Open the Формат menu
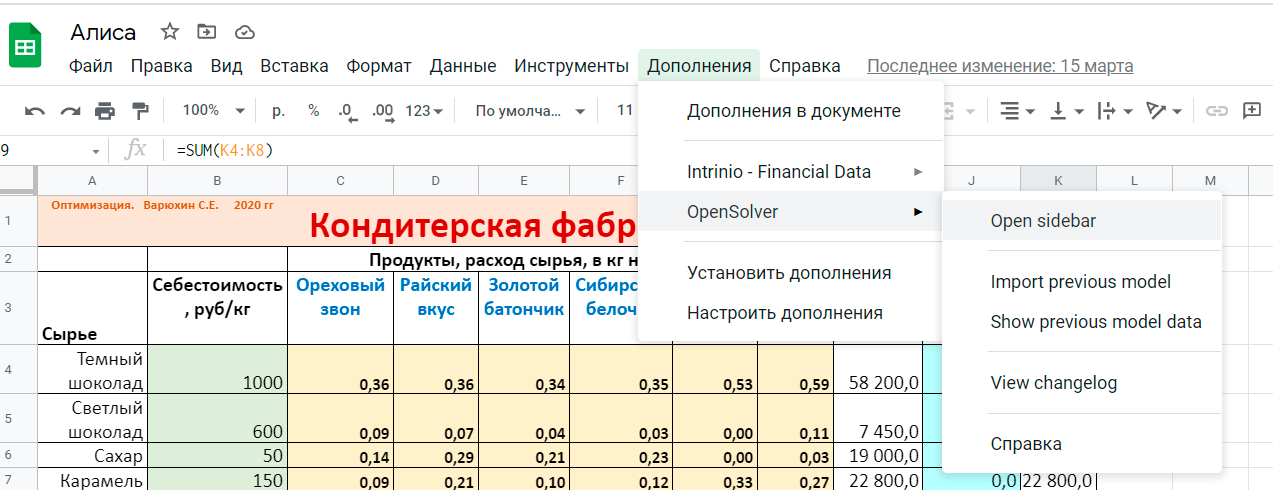The width and height of the screenshot is (1273, 490). point(379,66)
